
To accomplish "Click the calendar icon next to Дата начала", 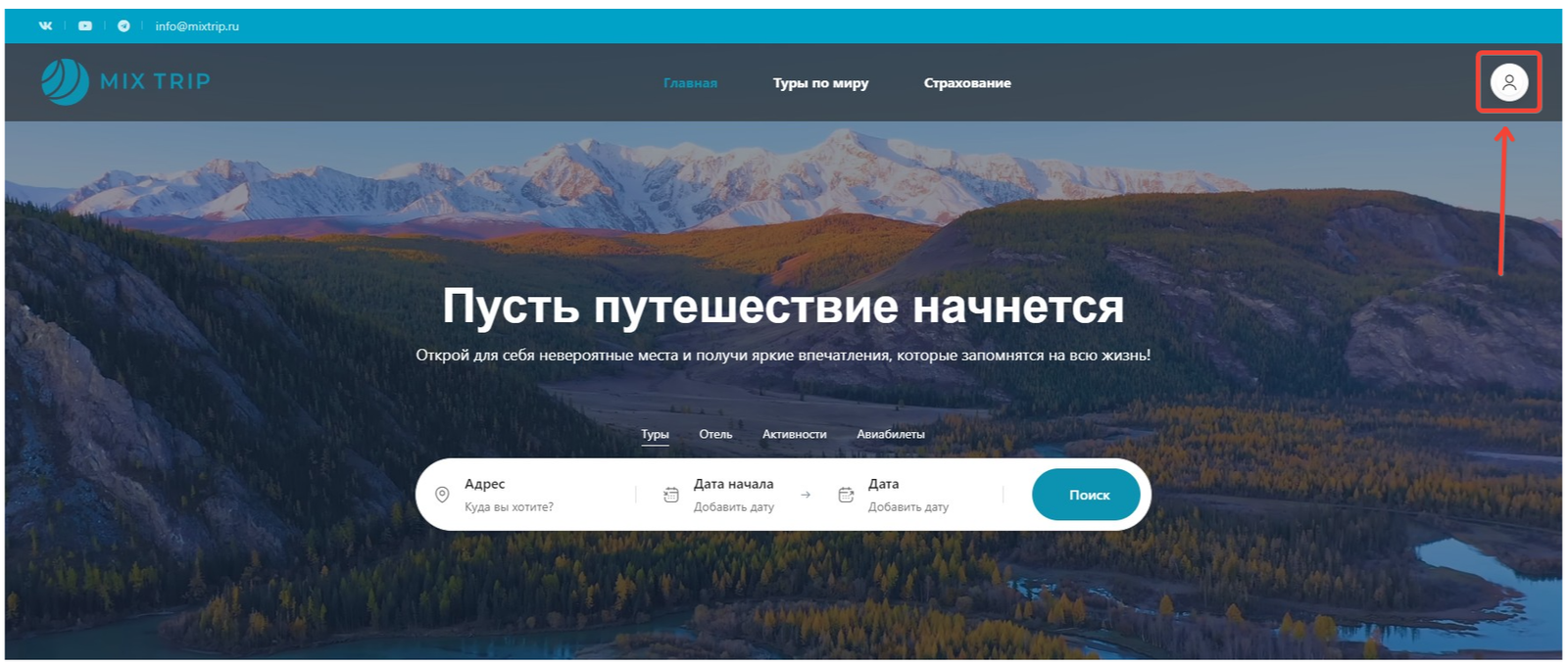I will click(671, 495).
